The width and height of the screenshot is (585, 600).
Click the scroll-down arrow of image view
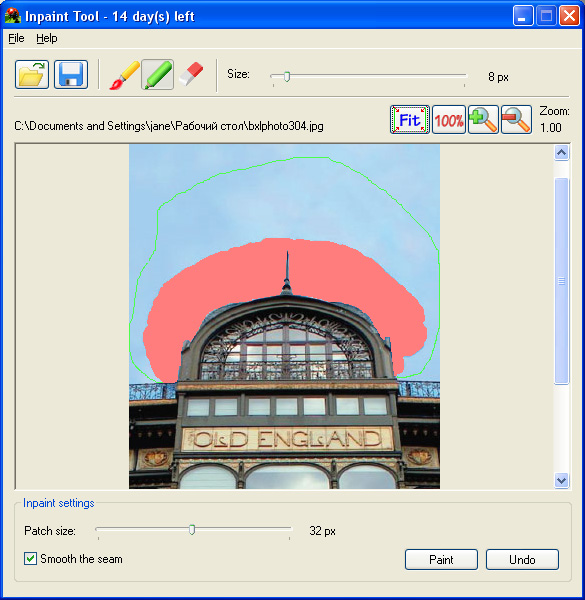click(561, 480)
